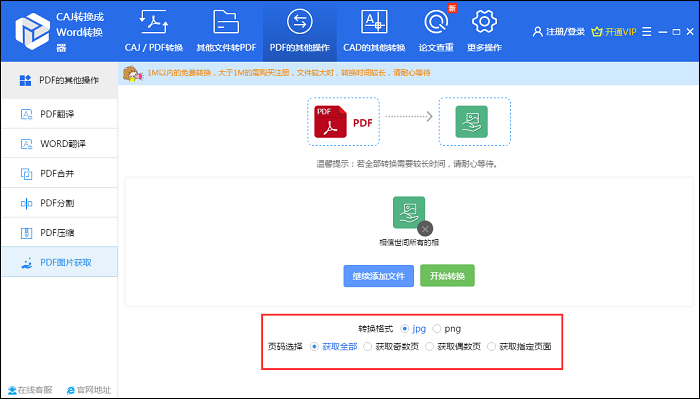Open the 官网地址 link
700x399 pixels.
88,390
